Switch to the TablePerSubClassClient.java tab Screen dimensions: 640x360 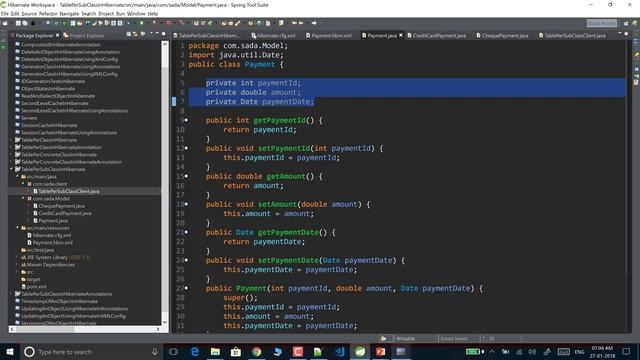tap(572, 36)
